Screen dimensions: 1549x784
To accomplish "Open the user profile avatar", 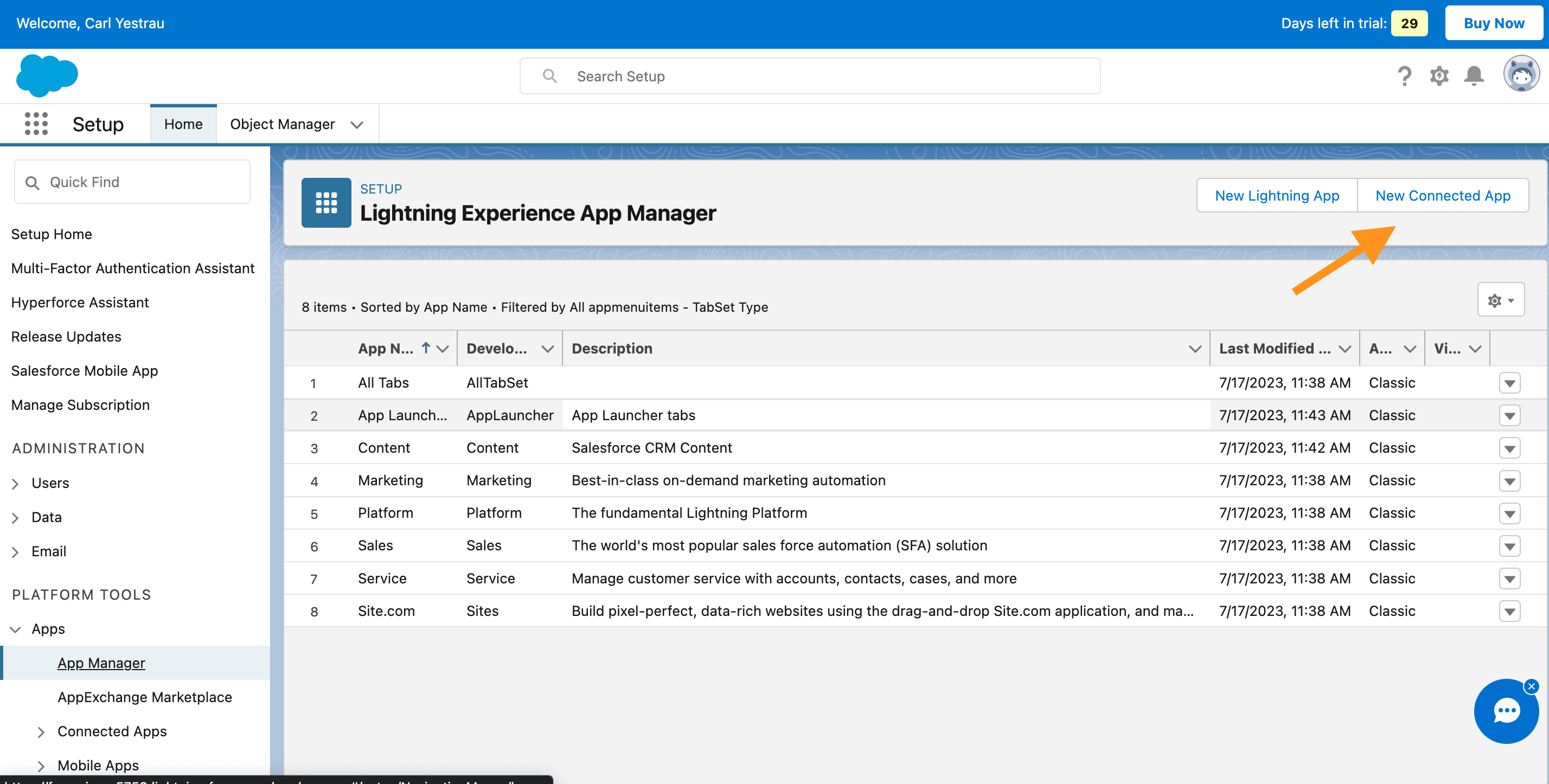I will coord(1521,74).
